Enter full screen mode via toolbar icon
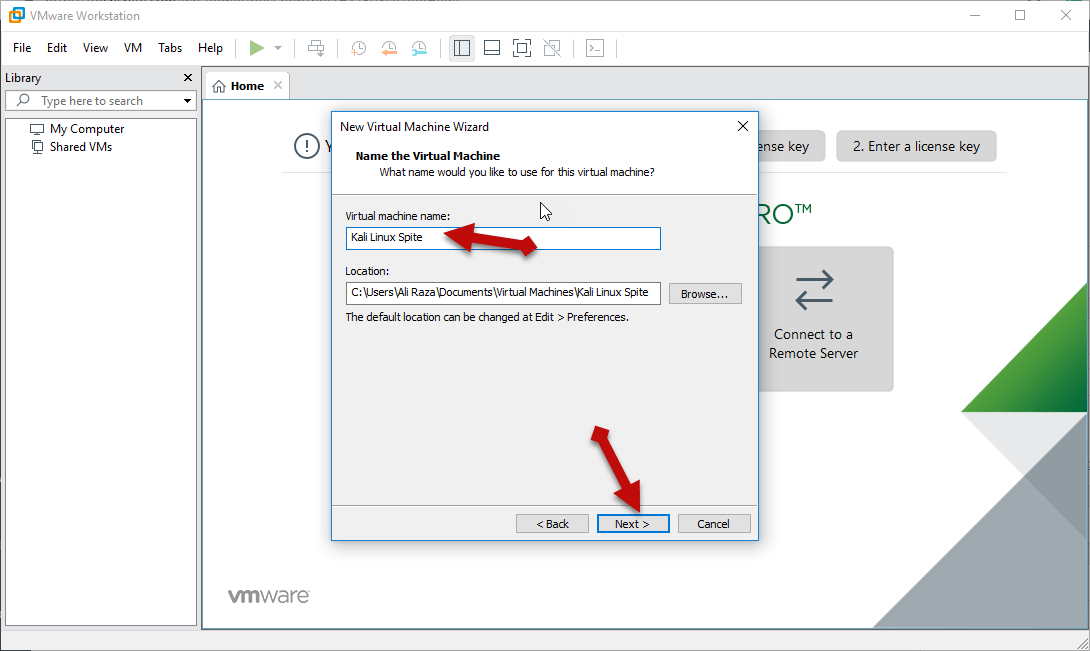1090x651 pixels. coord(521,48)
